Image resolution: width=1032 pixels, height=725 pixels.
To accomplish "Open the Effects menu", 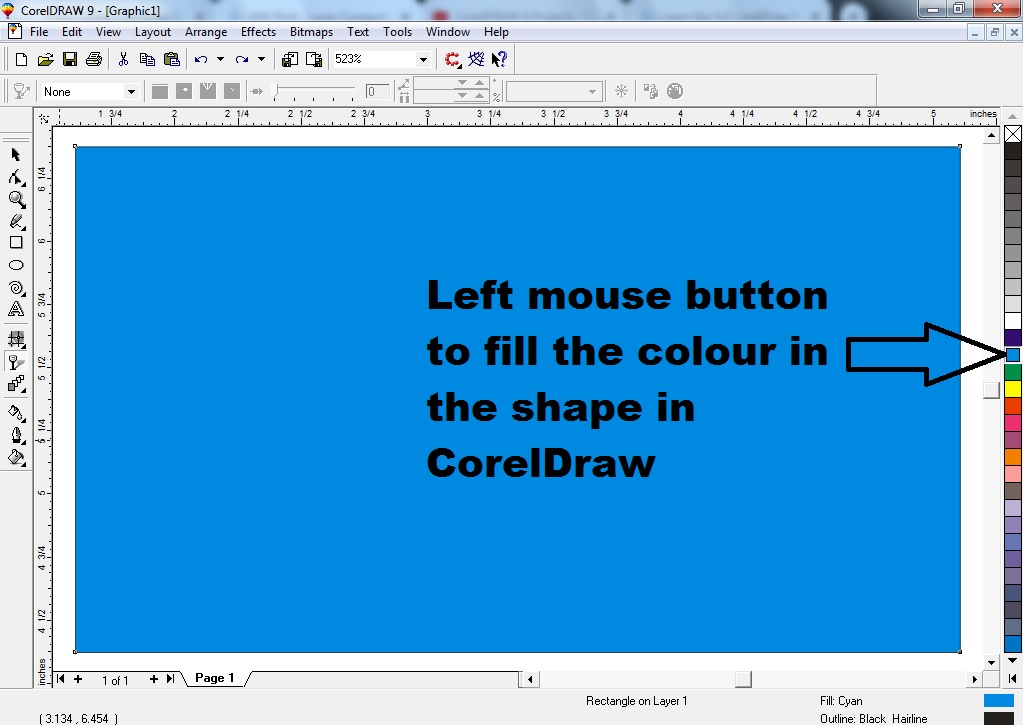I will pos(258,32).
